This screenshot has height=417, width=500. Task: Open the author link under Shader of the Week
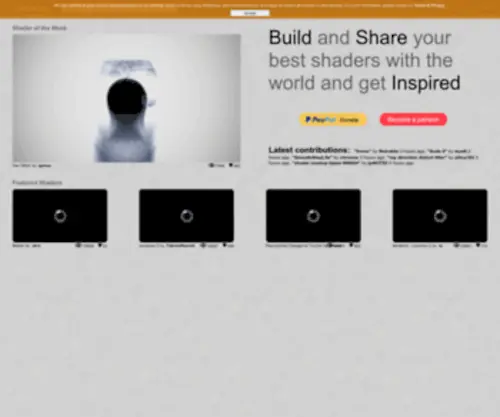(x=45, y=165)
